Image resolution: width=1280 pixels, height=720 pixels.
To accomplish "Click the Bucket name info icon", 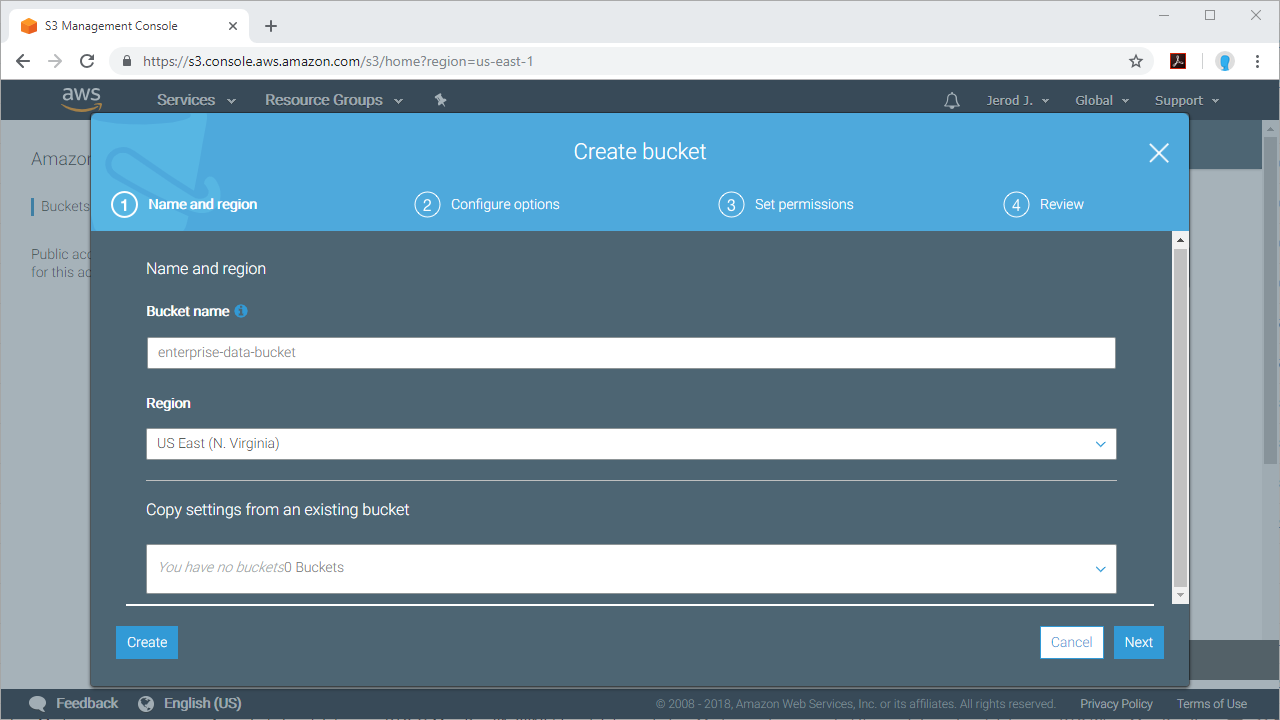I will tap(241, 311).
